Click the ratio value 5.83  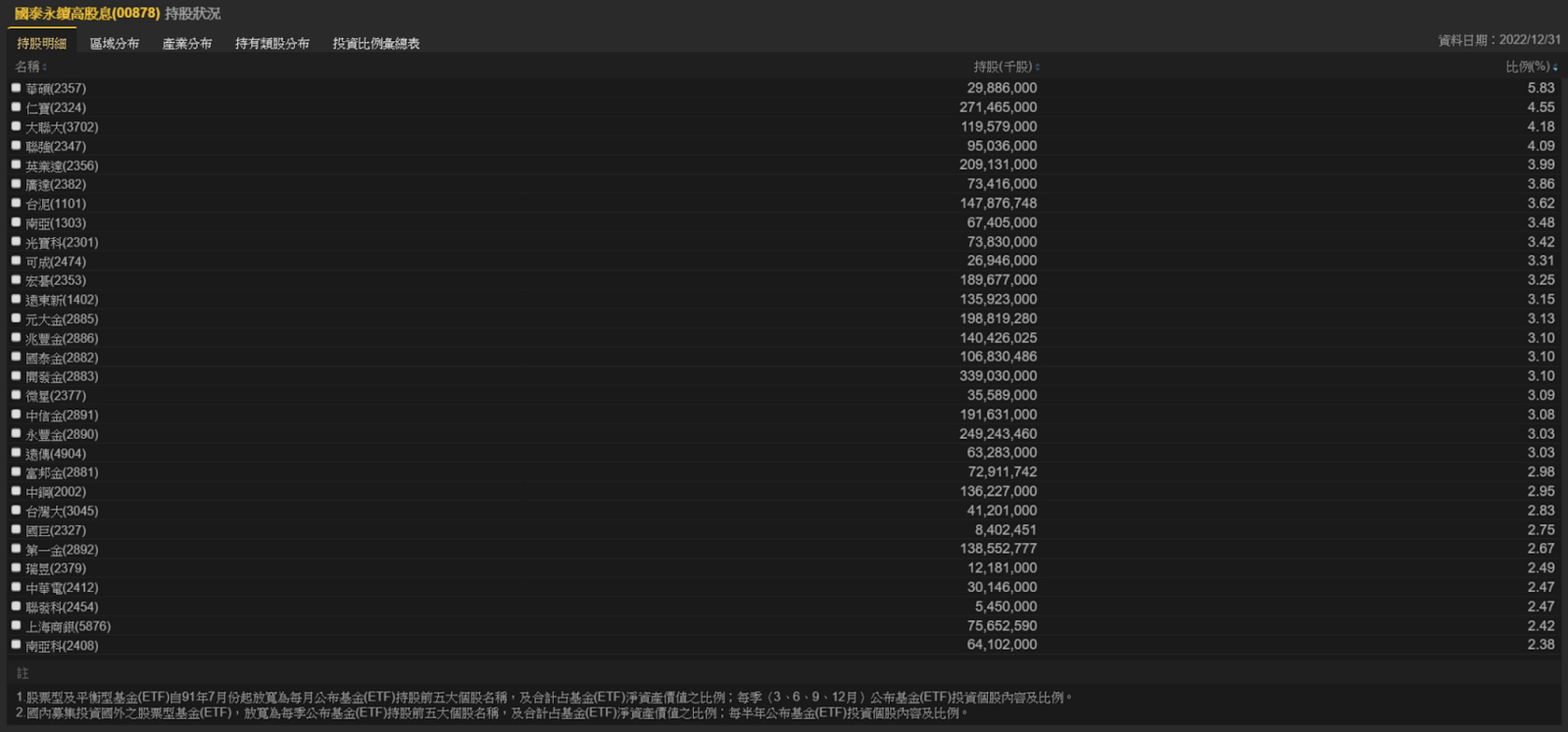(x=1541, y=87)
